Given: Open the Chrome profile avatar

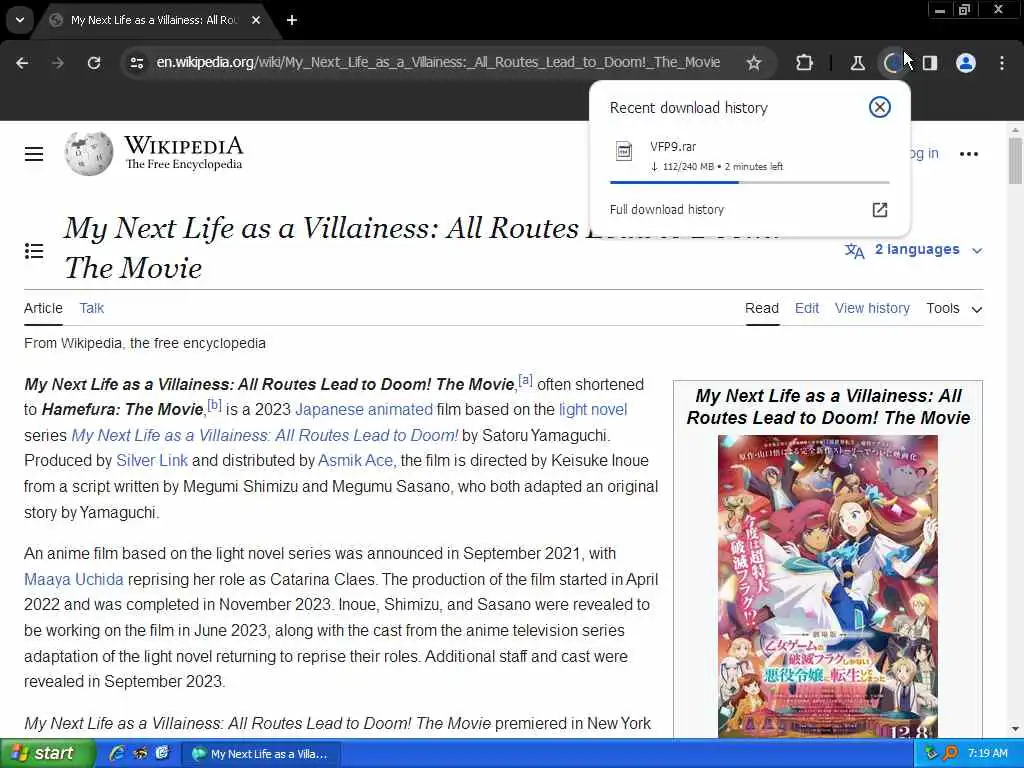Looking at the screenshot, I should click(x=966, y=63).
